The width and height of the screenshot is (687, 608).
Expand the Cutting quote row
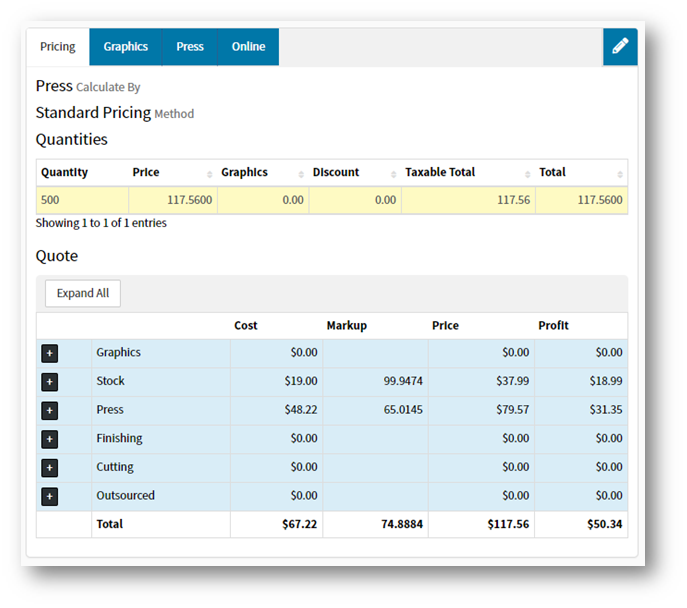[x=50, y=468]
